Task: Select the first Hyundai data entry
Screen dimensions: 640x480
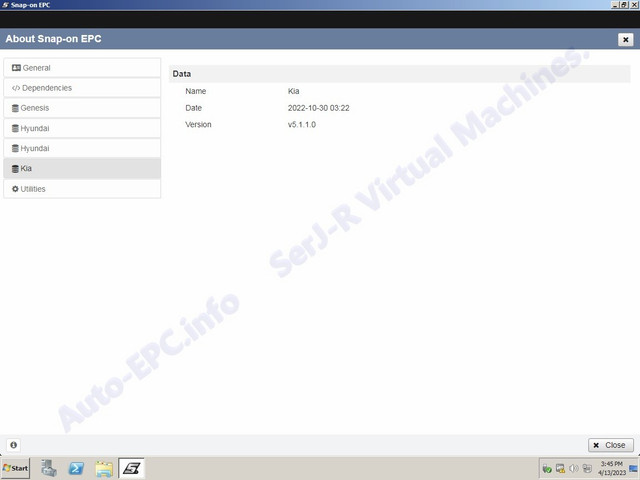Action: tap(82, 128)
